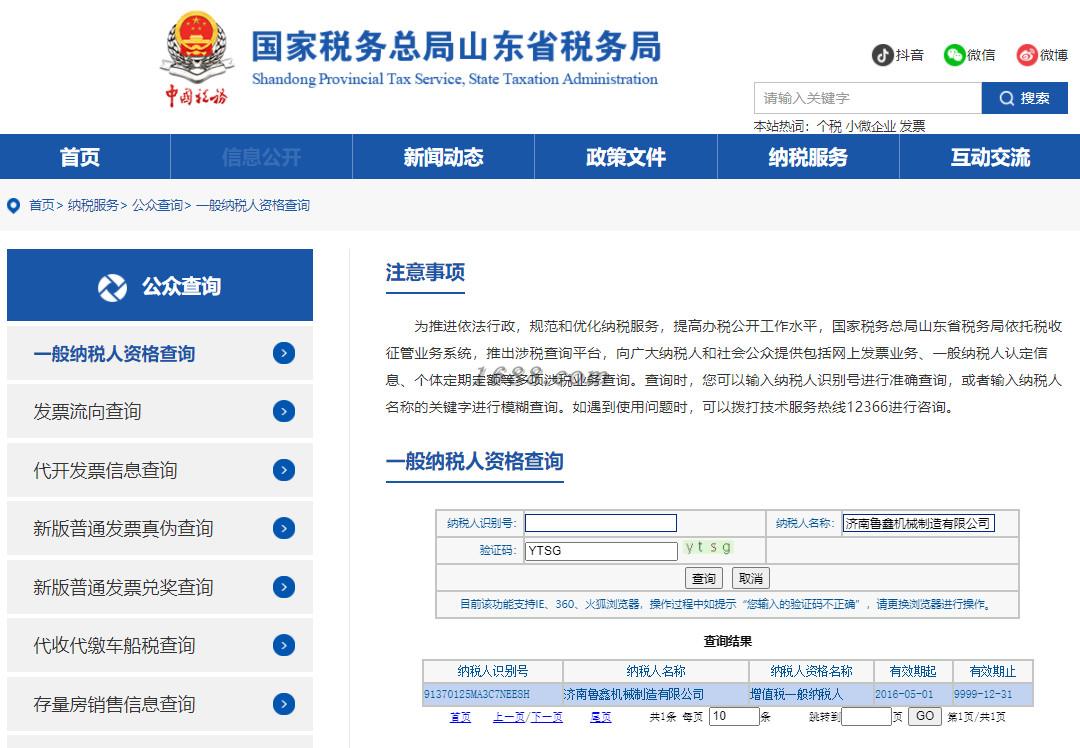Focus the per-page count field showing 10
Viewport: 1080px width, 748px height.
click(734, 716)
